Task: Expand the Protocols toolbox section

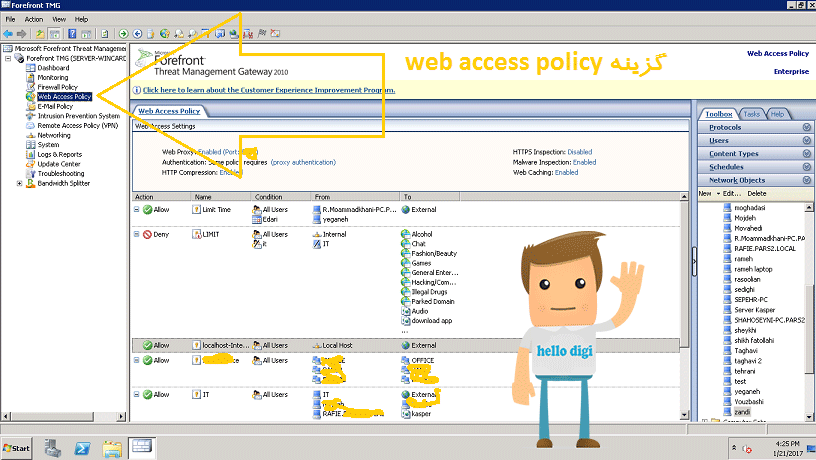Action: coord(807,127)
